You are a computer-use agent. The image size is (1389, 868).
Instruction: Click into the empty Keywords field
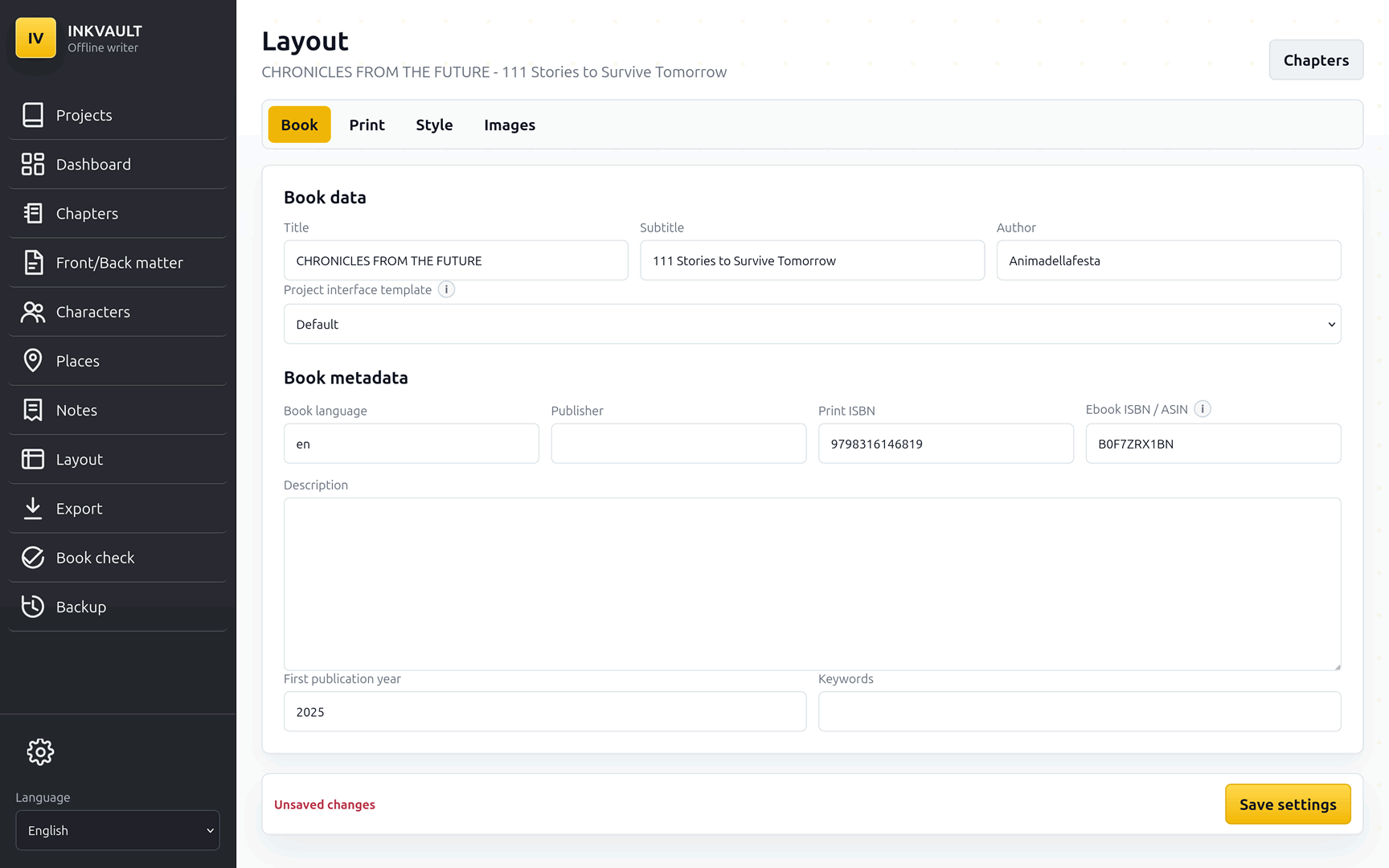coord(1080,711)
